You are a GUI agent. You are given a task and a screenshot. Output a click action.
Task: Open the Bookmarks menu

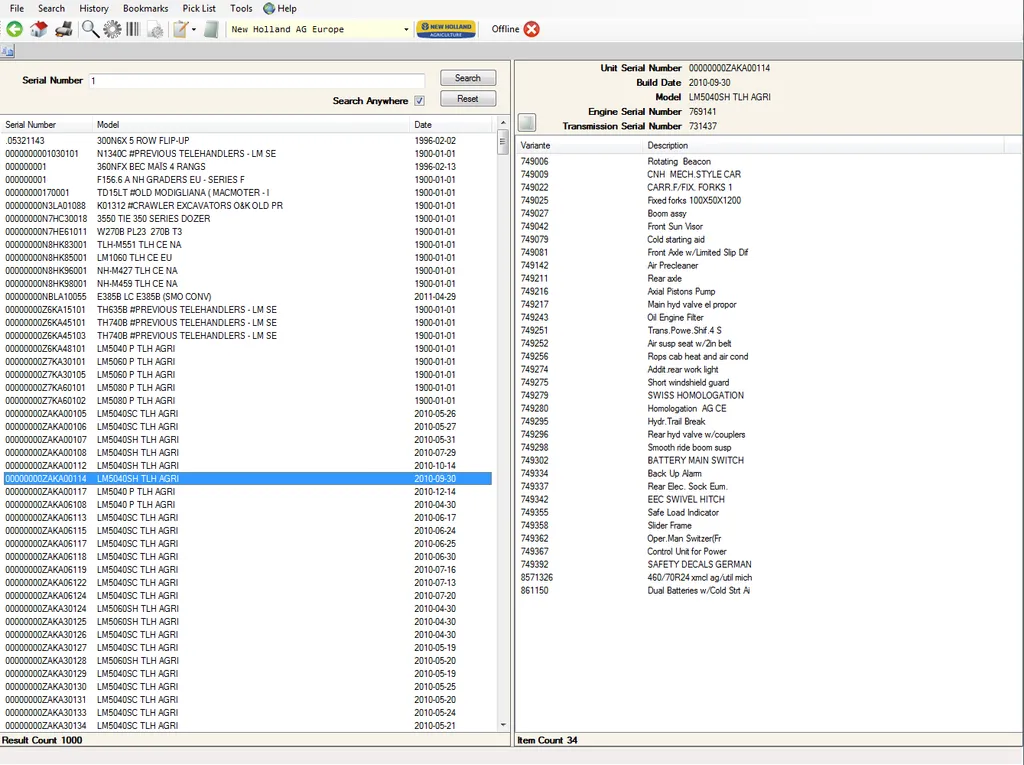pos(145,8)
